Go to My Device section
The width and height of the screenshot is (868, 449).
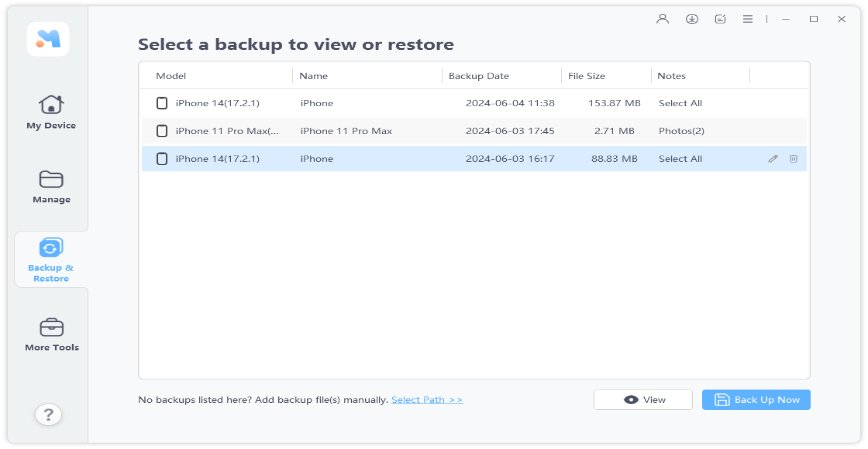point(51,111)
